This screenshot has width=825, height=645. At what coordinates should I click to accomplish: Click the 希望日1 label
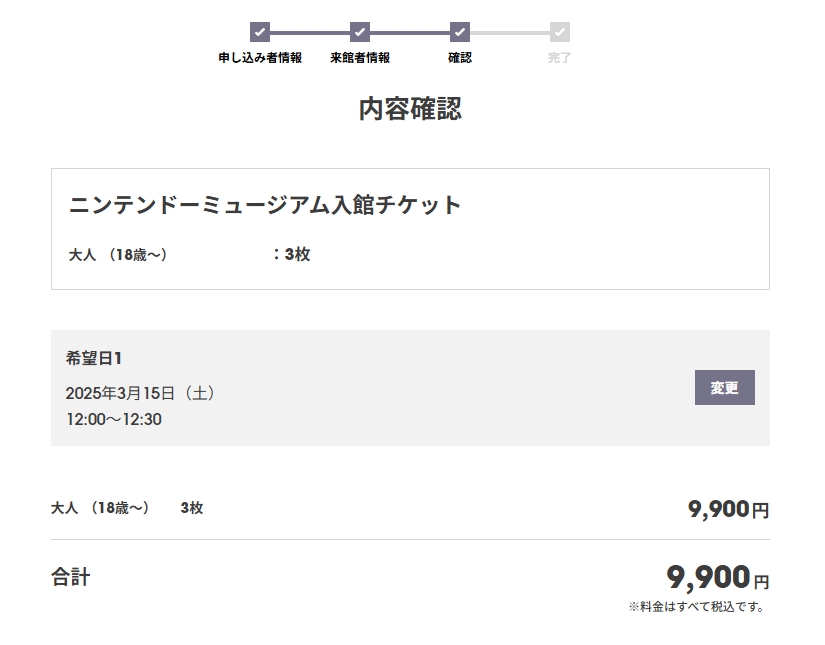(94, 358)
